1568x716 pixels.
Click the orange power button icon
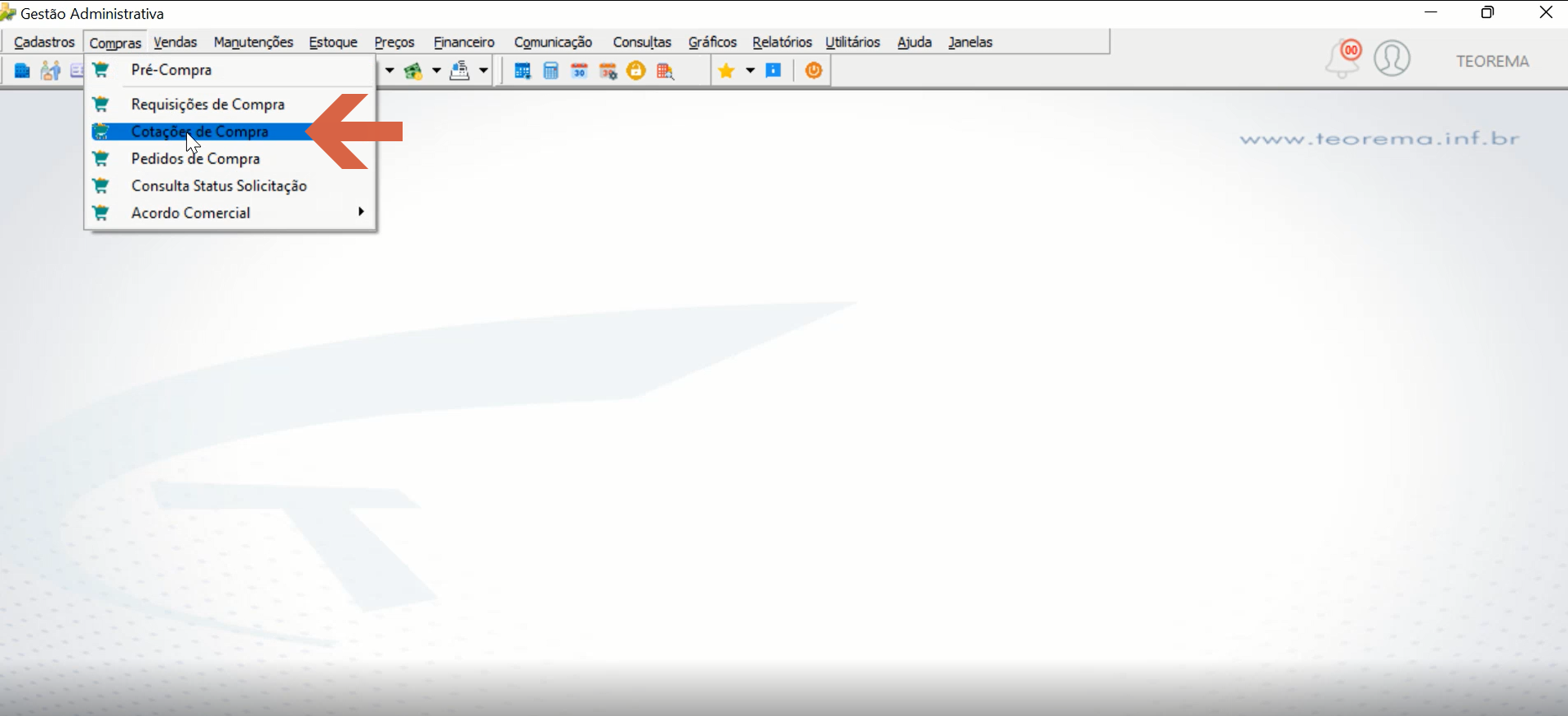(x=813, y=71)
